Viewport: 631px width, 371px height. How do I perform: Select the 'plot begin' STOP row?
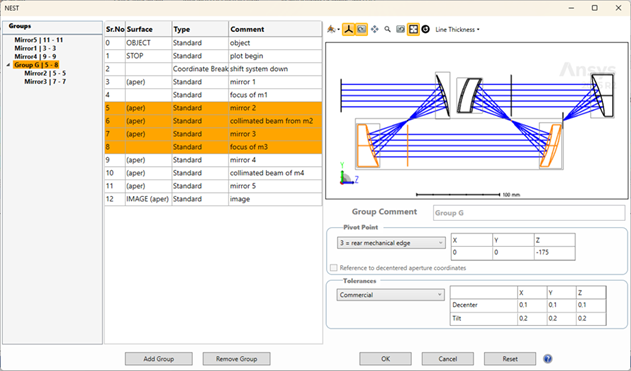[x=213, y=56]
